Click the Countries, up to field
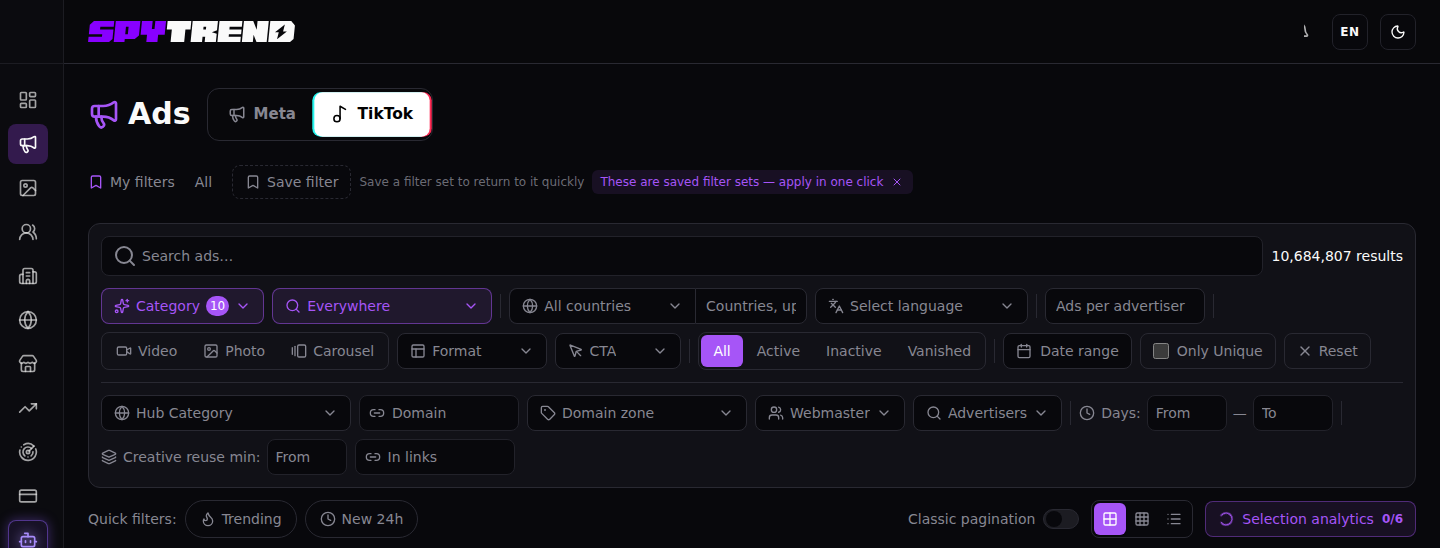The width and height of the screenshot is (1440, 548). pyautogui.click(x=751, y=306)
